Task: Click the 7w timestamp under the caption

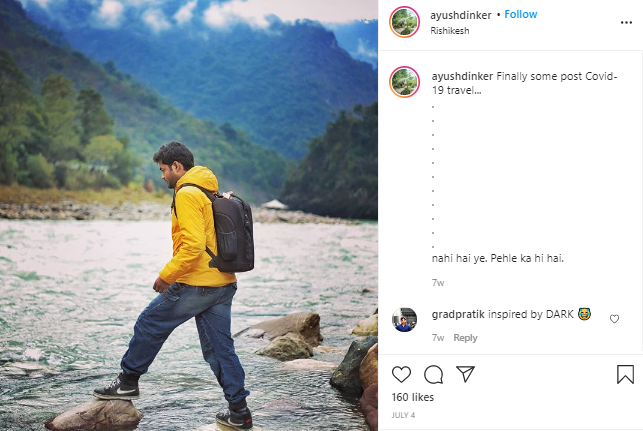Action: pos(437,283)
